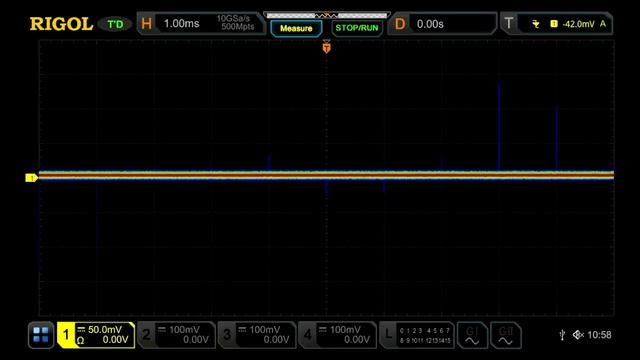
Task: Open the GII waveform generator icon
Action: [x=505, y=335]
